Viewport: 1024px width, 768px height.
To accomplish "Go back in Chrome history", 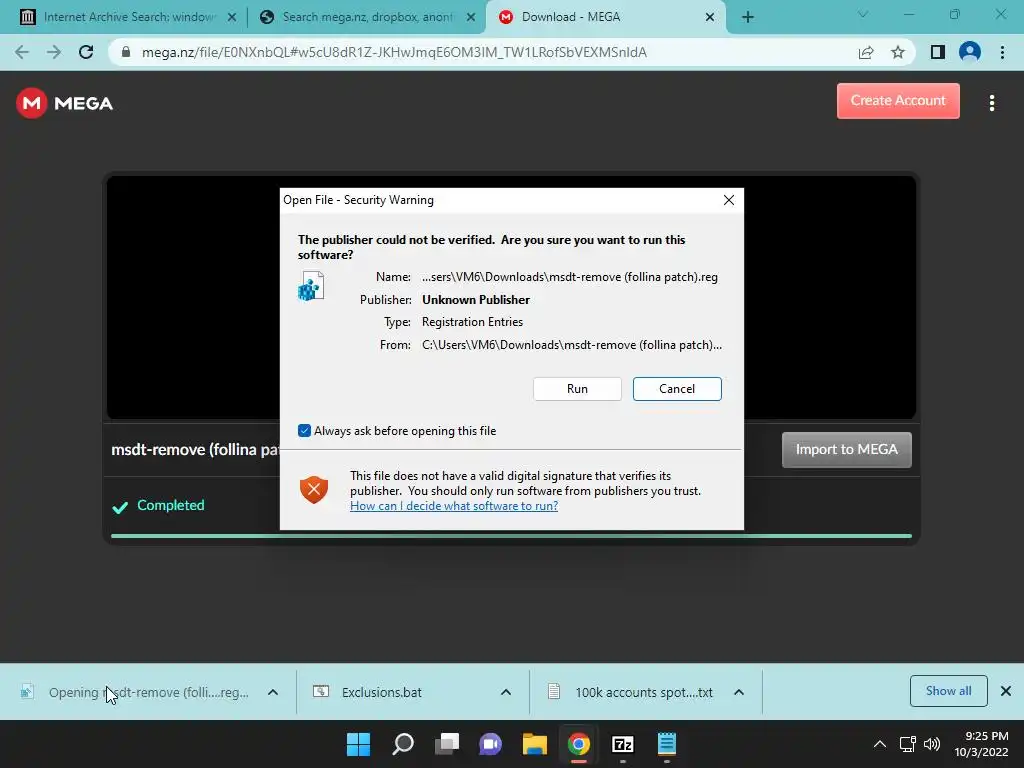I will pyautogui.click(x=22, y=52).
